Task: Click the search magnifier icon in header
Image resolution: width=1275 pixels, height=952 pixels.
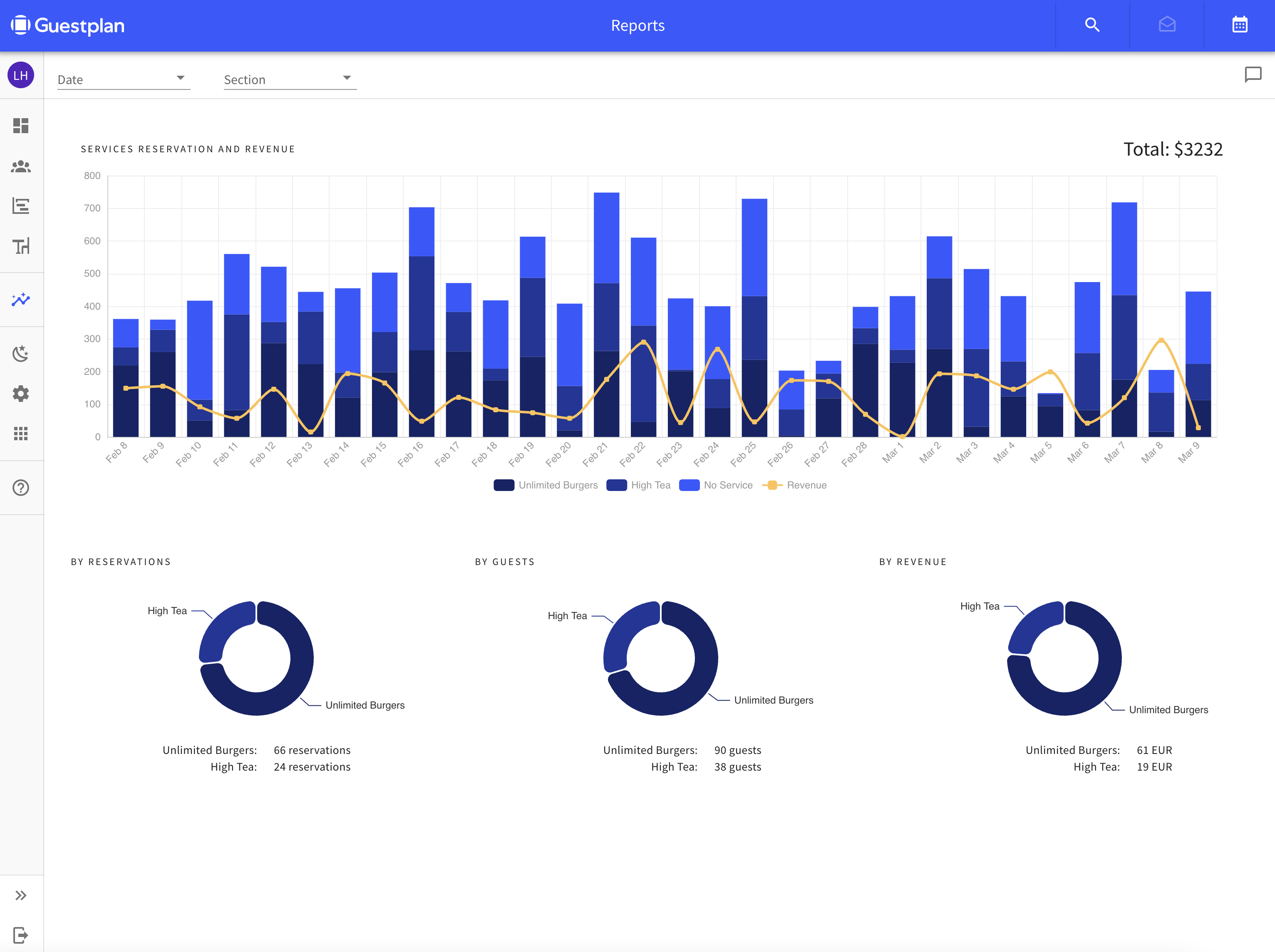Action: pos(1092,25)
